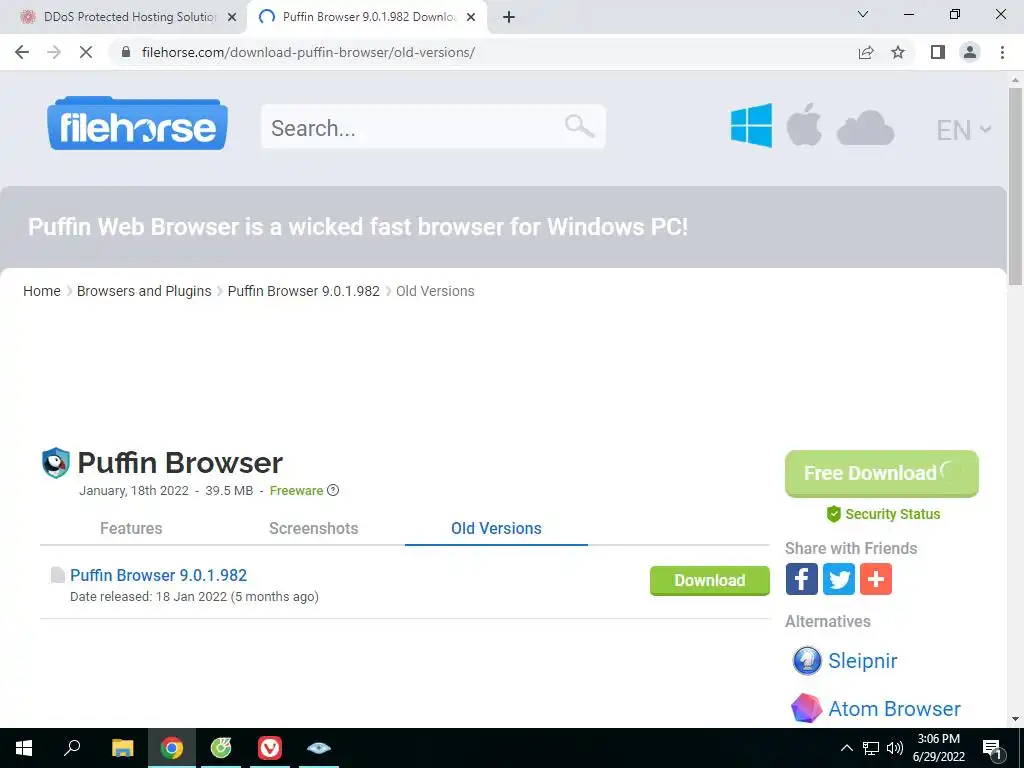
Task: Click the Atom Browser icon
Action: pos(807,709)
